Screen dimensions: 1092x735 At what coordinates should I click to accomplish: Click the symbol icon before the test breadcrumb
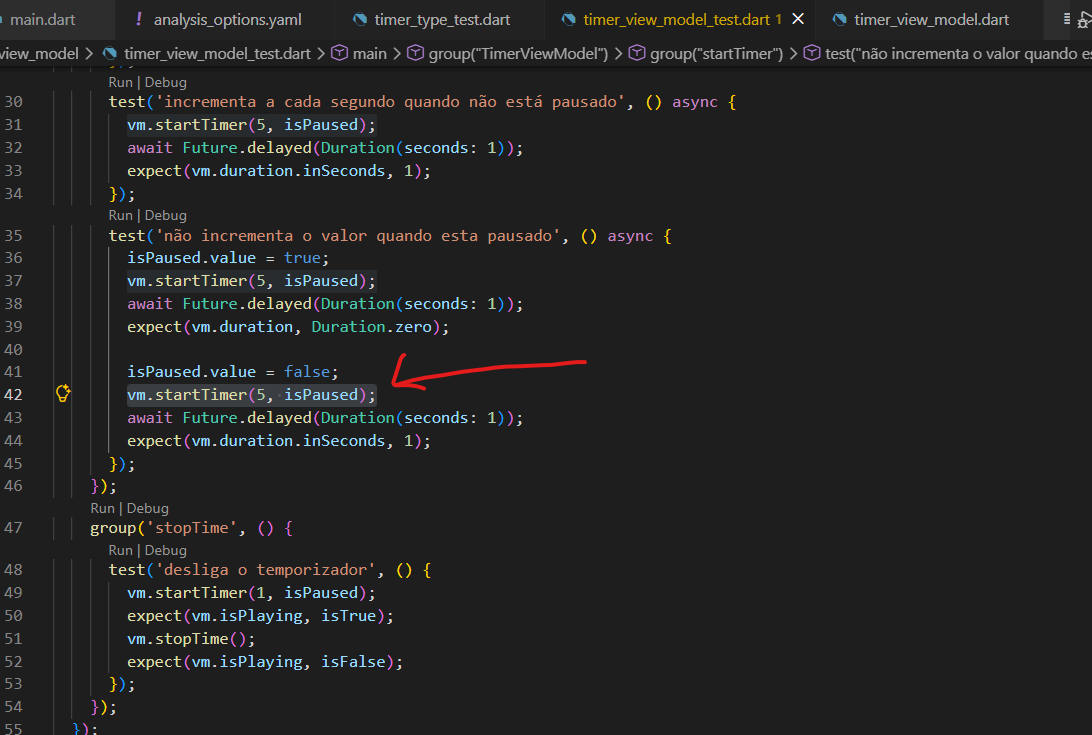812,53
